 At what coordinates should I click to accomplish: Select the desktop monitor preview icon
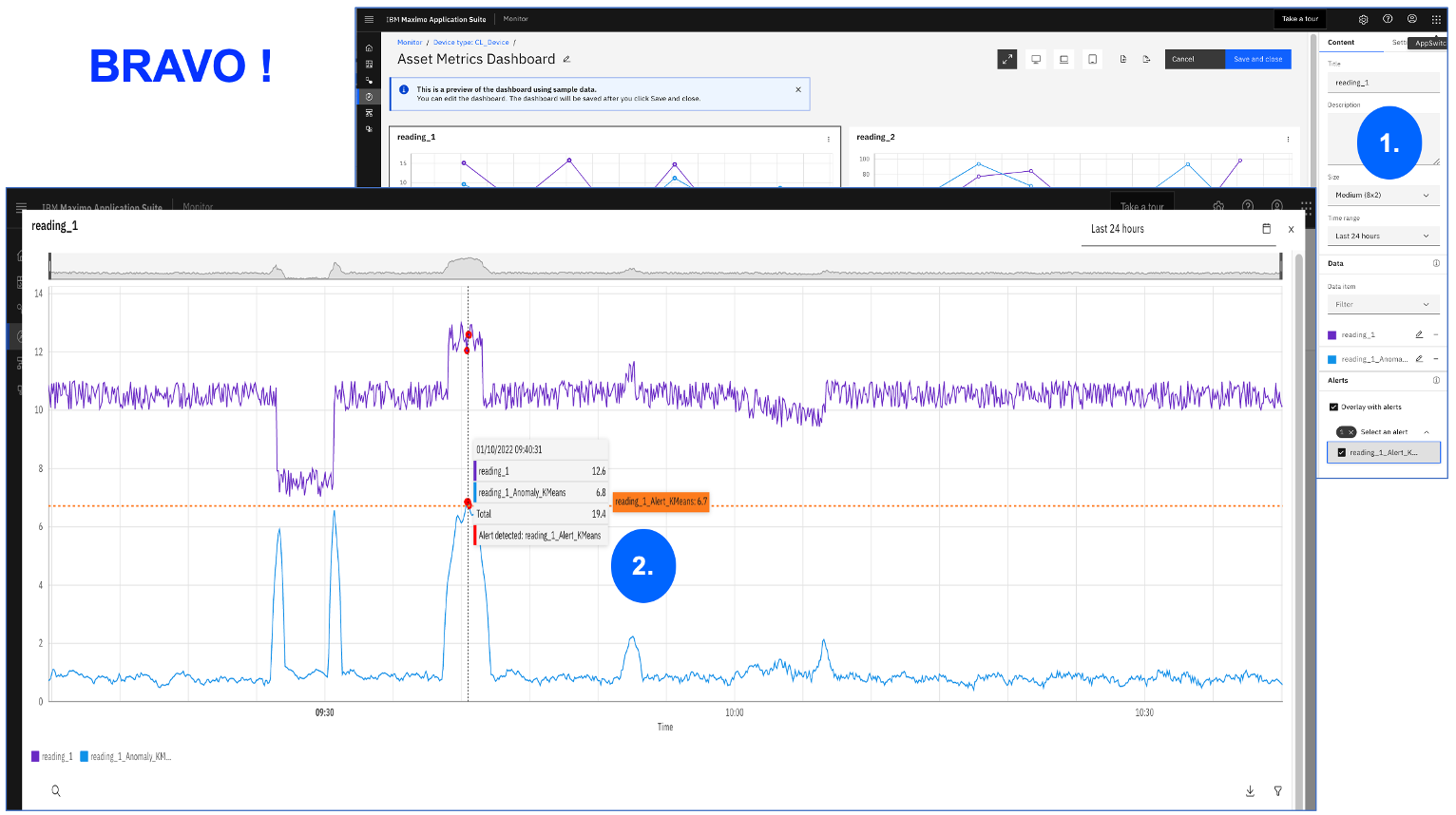1036,59
